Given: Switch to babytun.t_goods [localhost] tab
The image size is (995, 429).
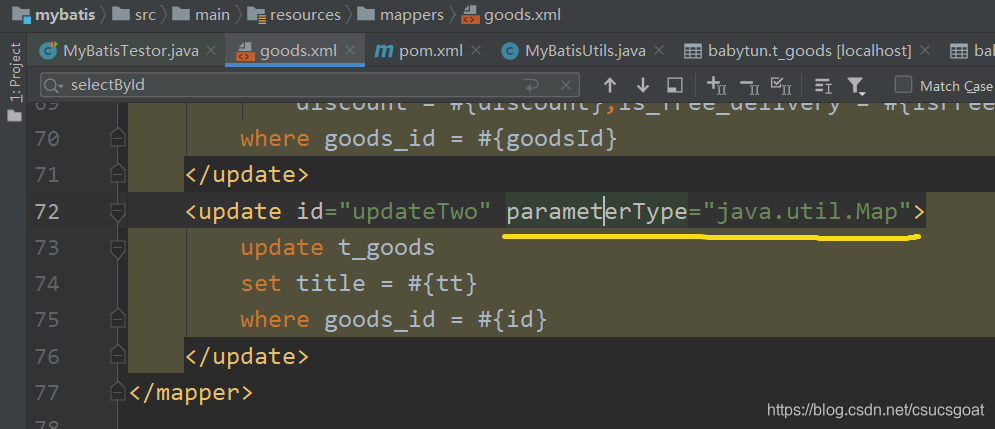Looking at the screenshot, I should 807,51.
